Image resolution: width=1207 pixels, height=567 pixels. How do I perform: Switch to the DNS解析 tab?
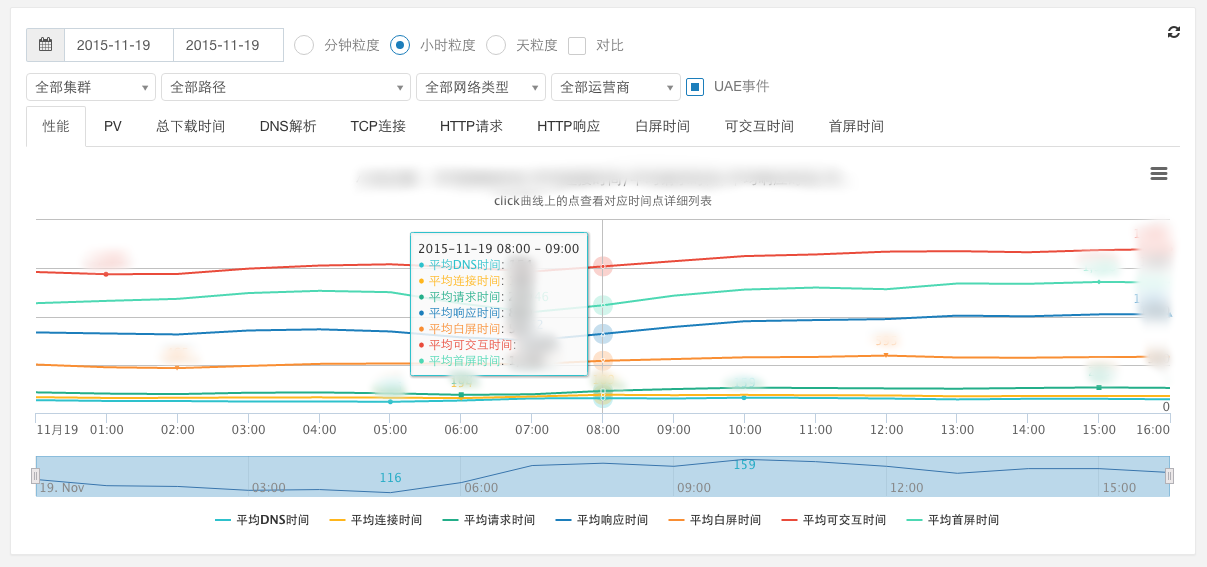(x=288, y=126)
